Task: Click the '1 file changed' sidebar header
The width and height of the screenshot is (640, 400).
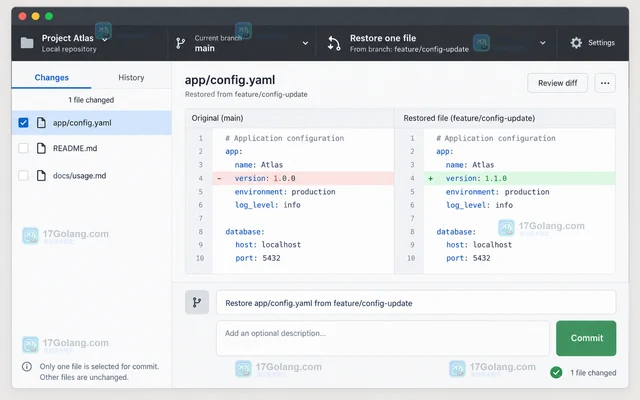Action: [x=91, y=100]
